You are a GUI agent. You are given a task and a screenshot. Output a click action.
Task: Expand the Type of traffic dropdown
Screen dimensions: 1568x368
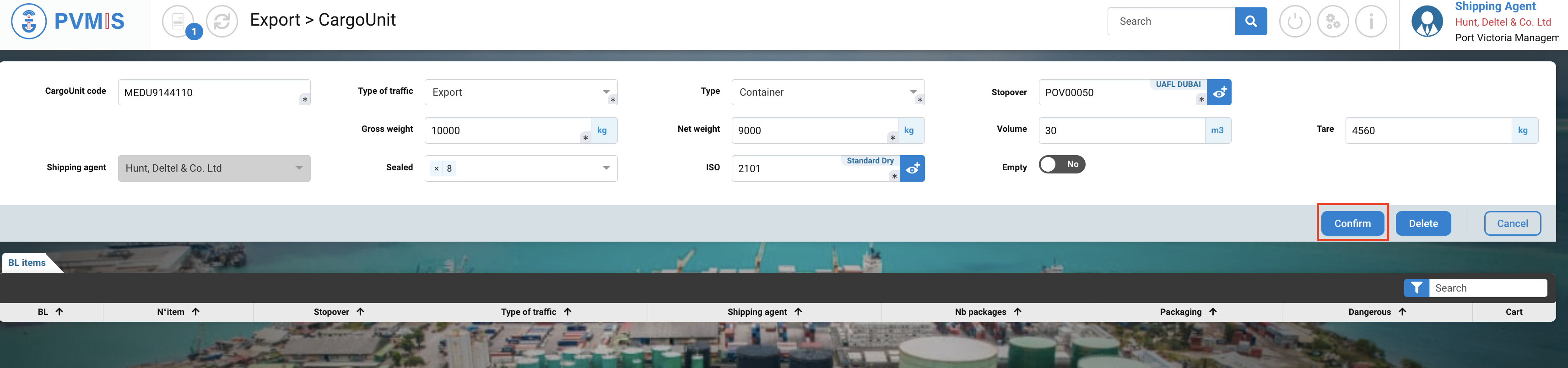[606, 92]
